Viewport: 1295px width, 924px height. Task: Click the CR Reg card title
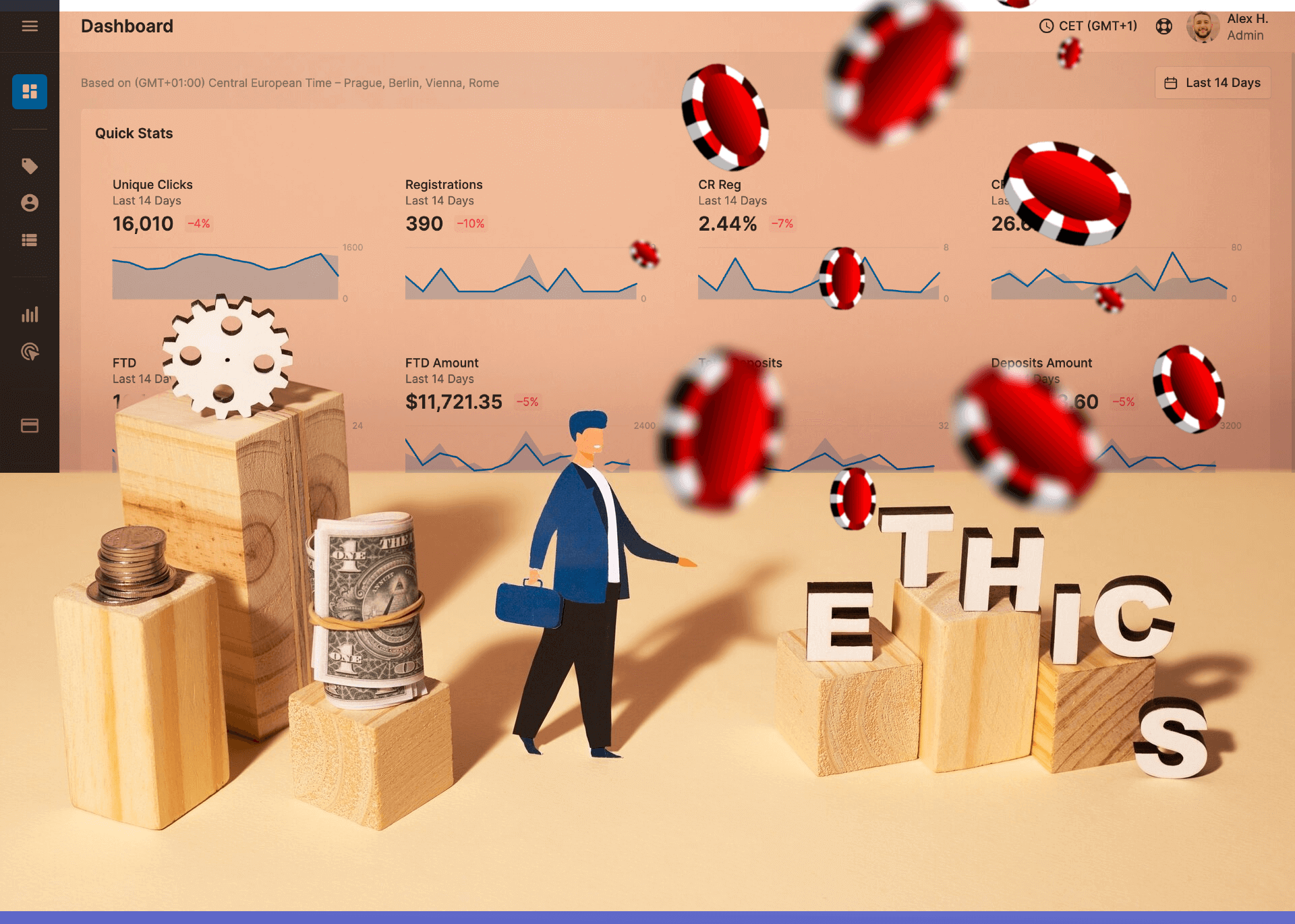coord(720,185)
